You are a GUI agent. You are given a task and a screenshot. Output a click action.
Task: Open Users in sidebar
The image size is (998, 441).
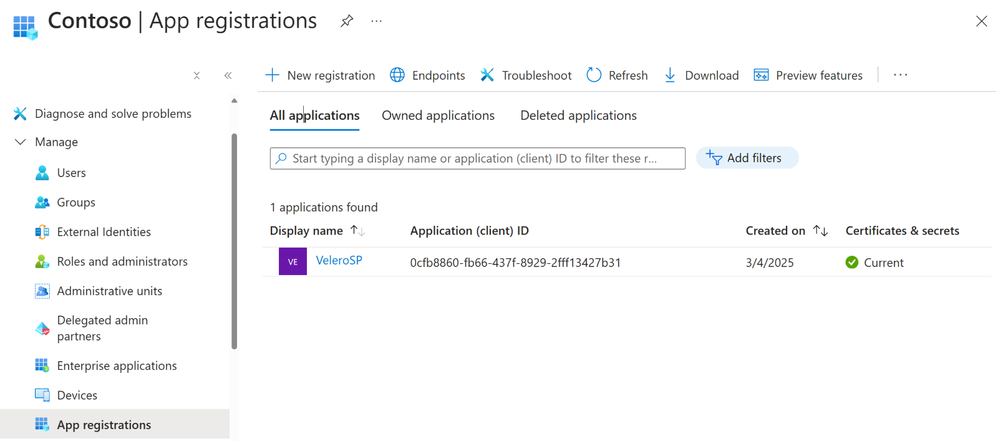pyautogui.click(x=60, y=172)
